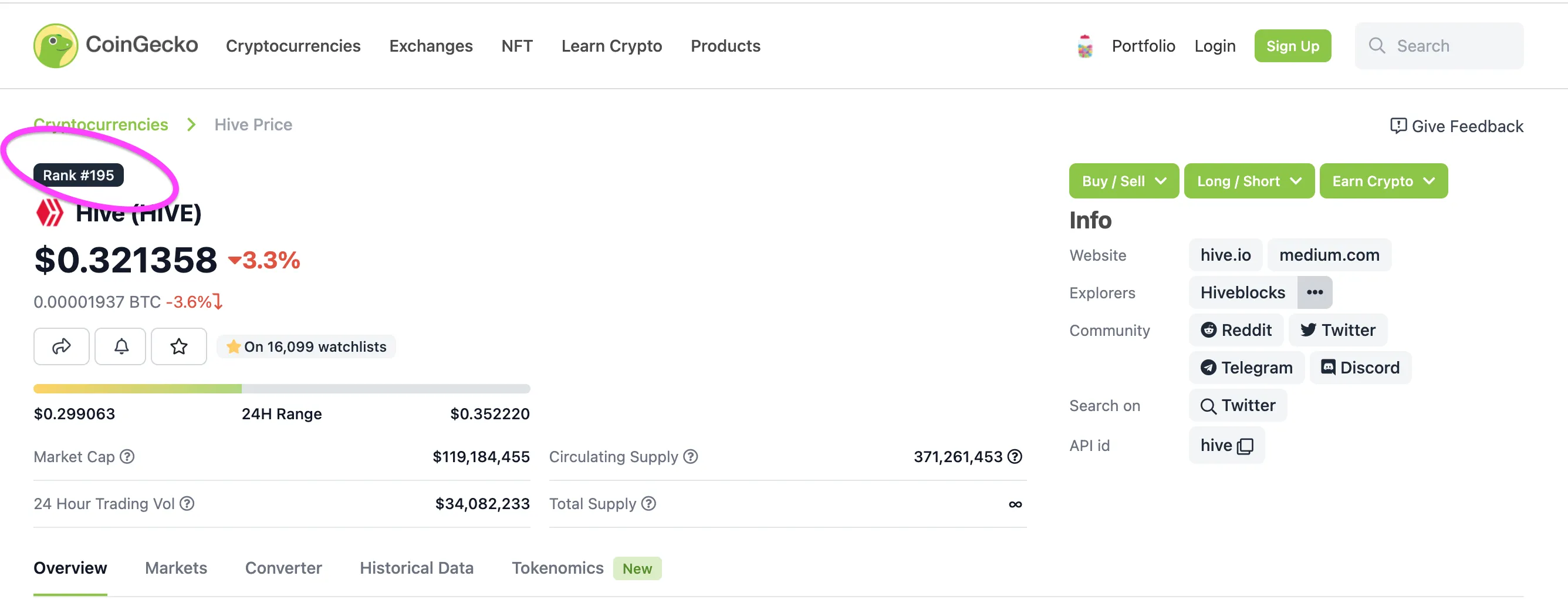Open the Learn Crypto nav menu
1568x606 pixels.
(x=611, y=46)
